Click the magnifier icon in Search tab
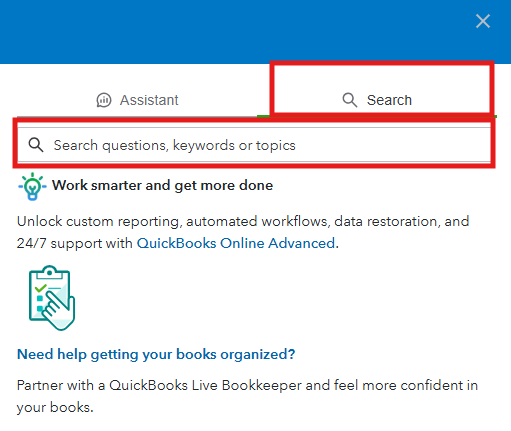This screenshot has height=431, width=511. pyautogui.click(x=350, y=100)
